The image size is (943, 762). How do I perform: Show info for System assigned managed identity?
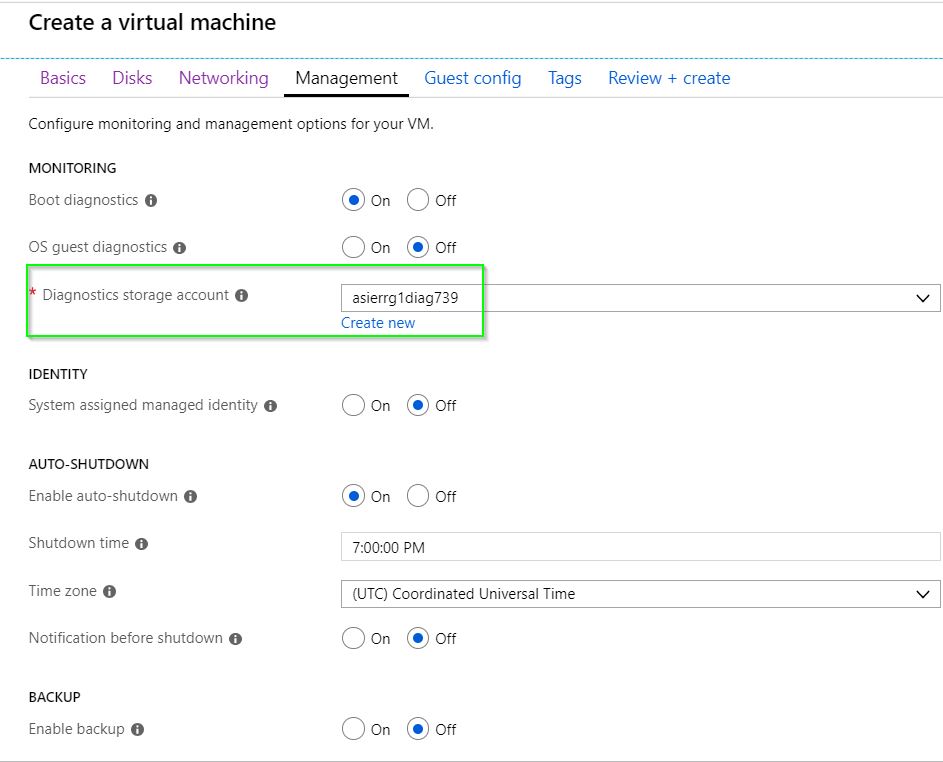[x=271, y=406]
